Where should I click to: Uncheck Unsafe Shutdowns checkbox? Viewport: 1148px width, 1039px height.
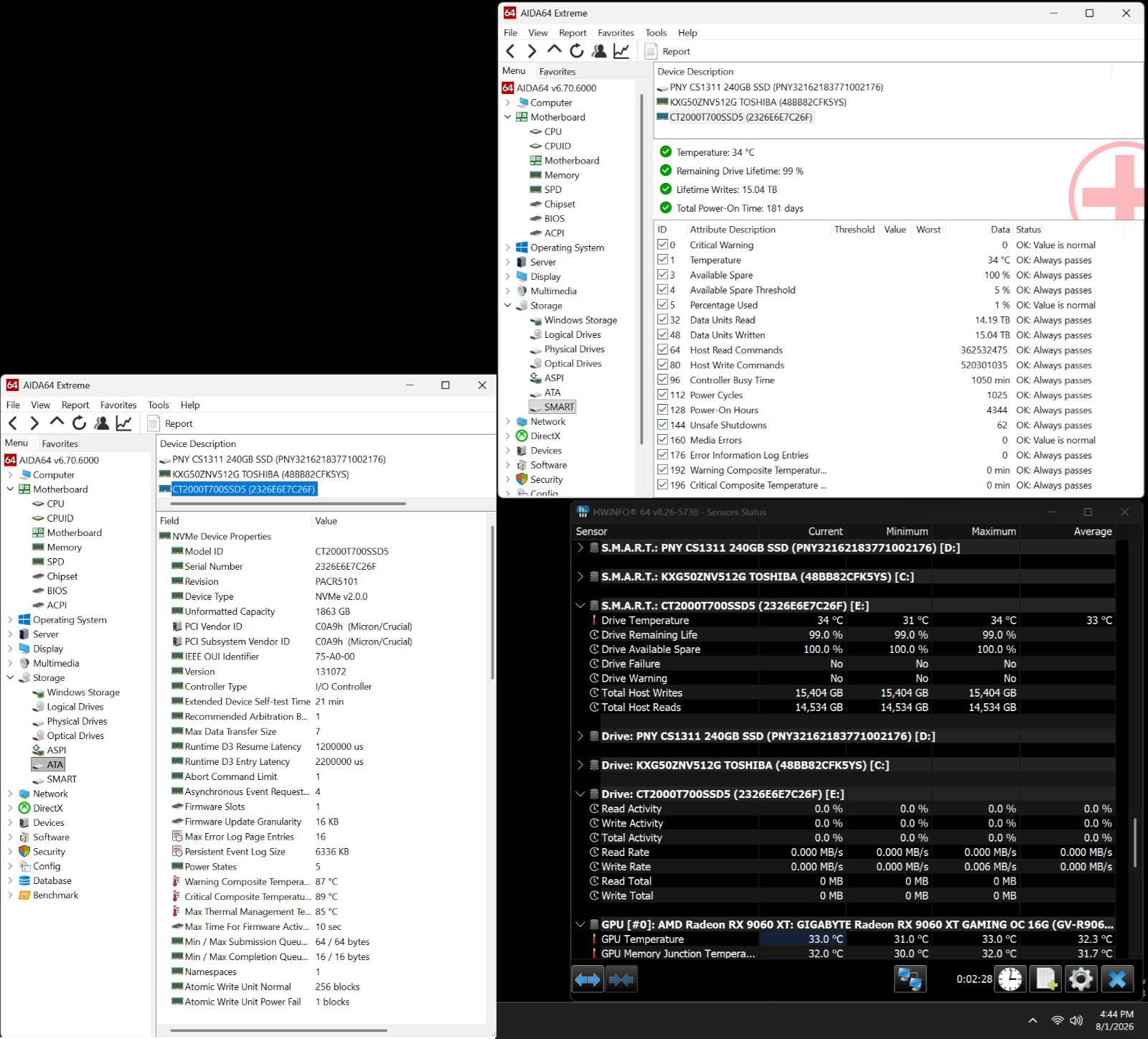pyautogui.click(x=662, y=425)
